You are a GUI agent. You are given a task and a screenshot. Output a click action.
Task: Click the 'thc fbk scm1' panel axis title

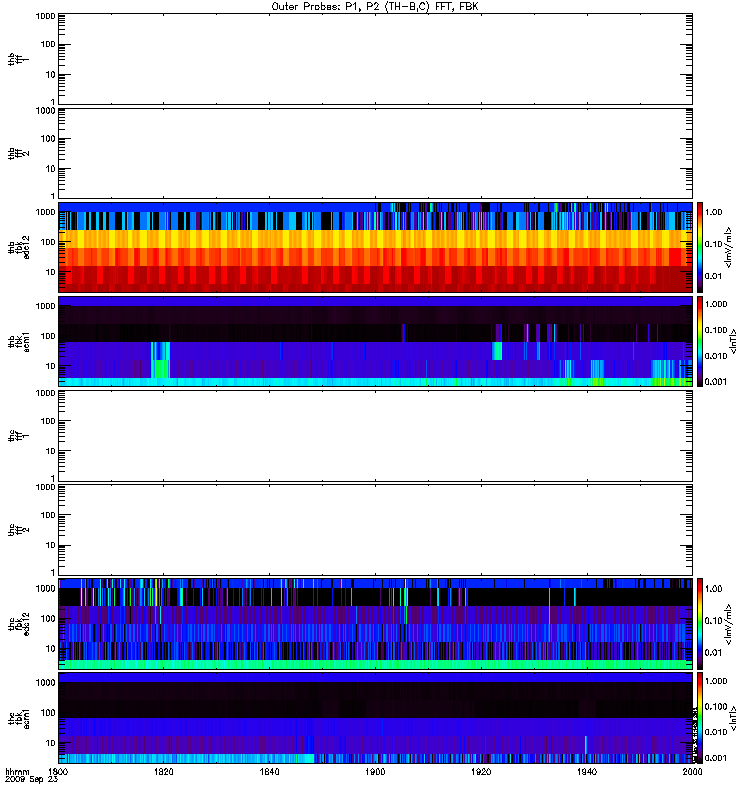click(x=18, y=717)
